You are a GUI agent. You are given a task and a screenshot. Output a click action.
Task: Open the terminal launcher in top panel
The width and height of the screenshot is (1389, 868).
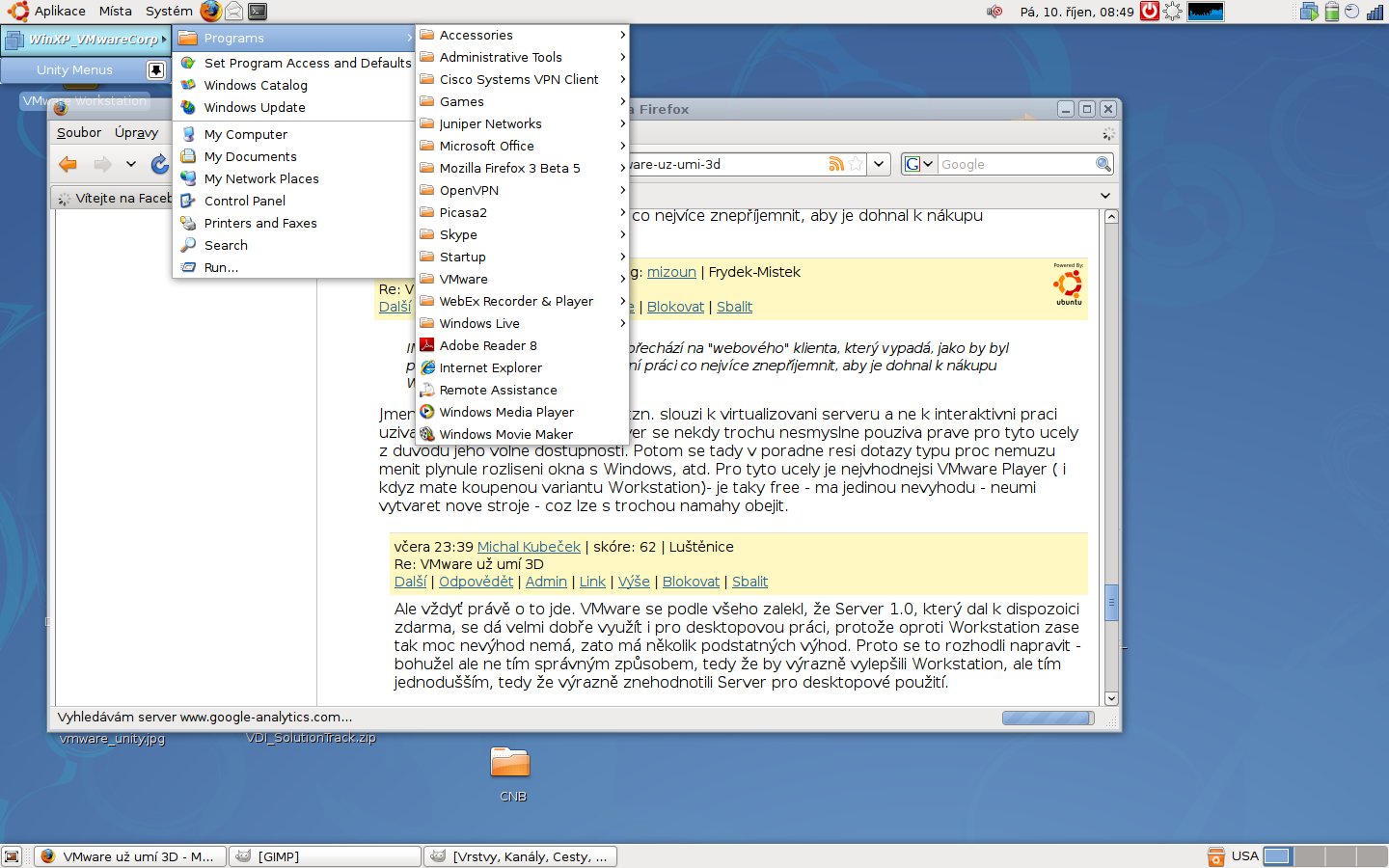coord(258,12)
